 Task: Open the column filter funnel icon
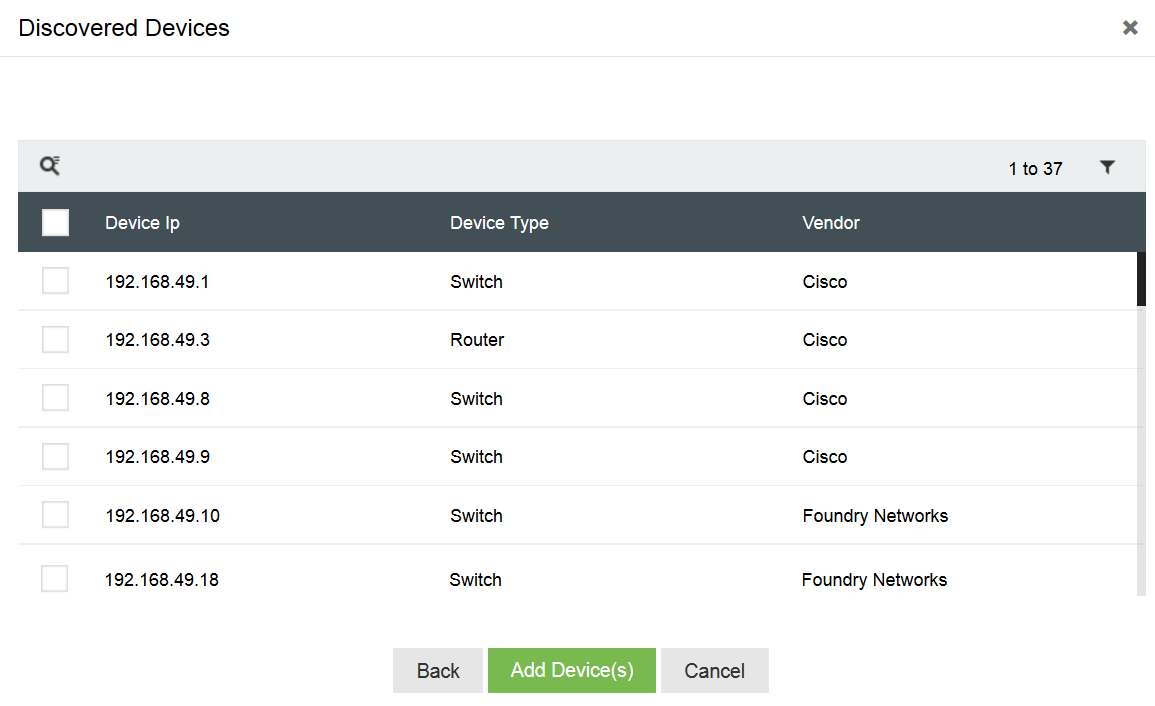pyautogui.click(x=1107, y=167)
